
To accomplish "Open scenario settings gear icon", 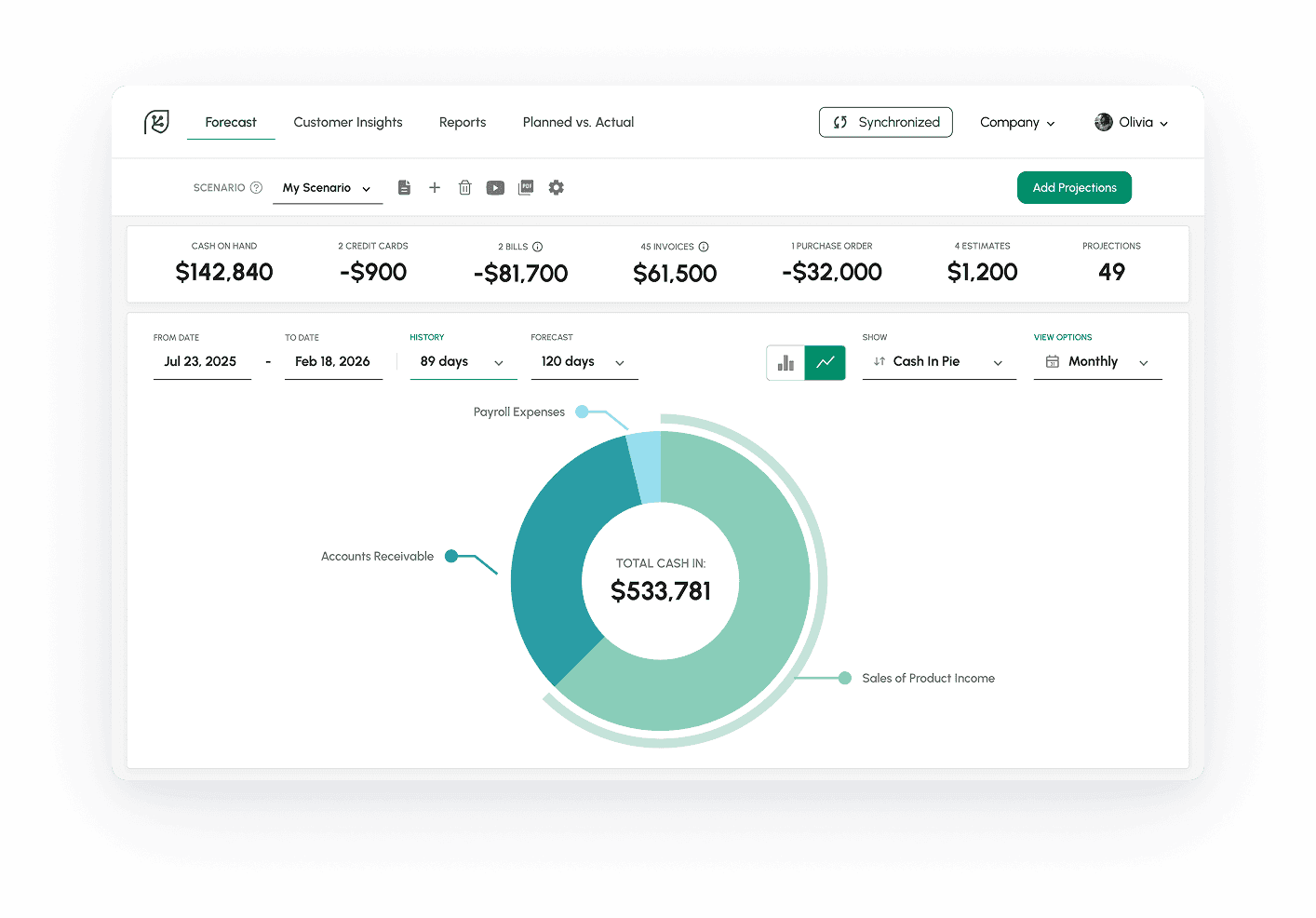I will [x=557, y=188].
